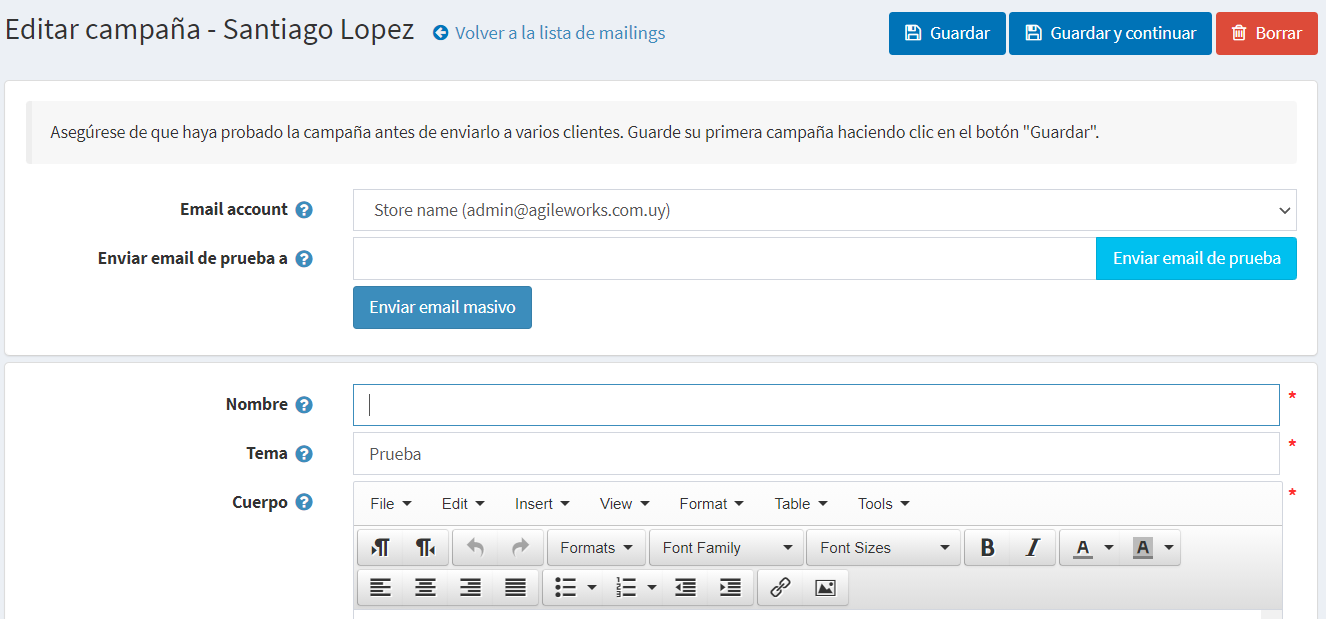Image resolution: width=1326 pixels, height=619 pixels.
Task: Align text left in editor
Action: click(380, 588)
